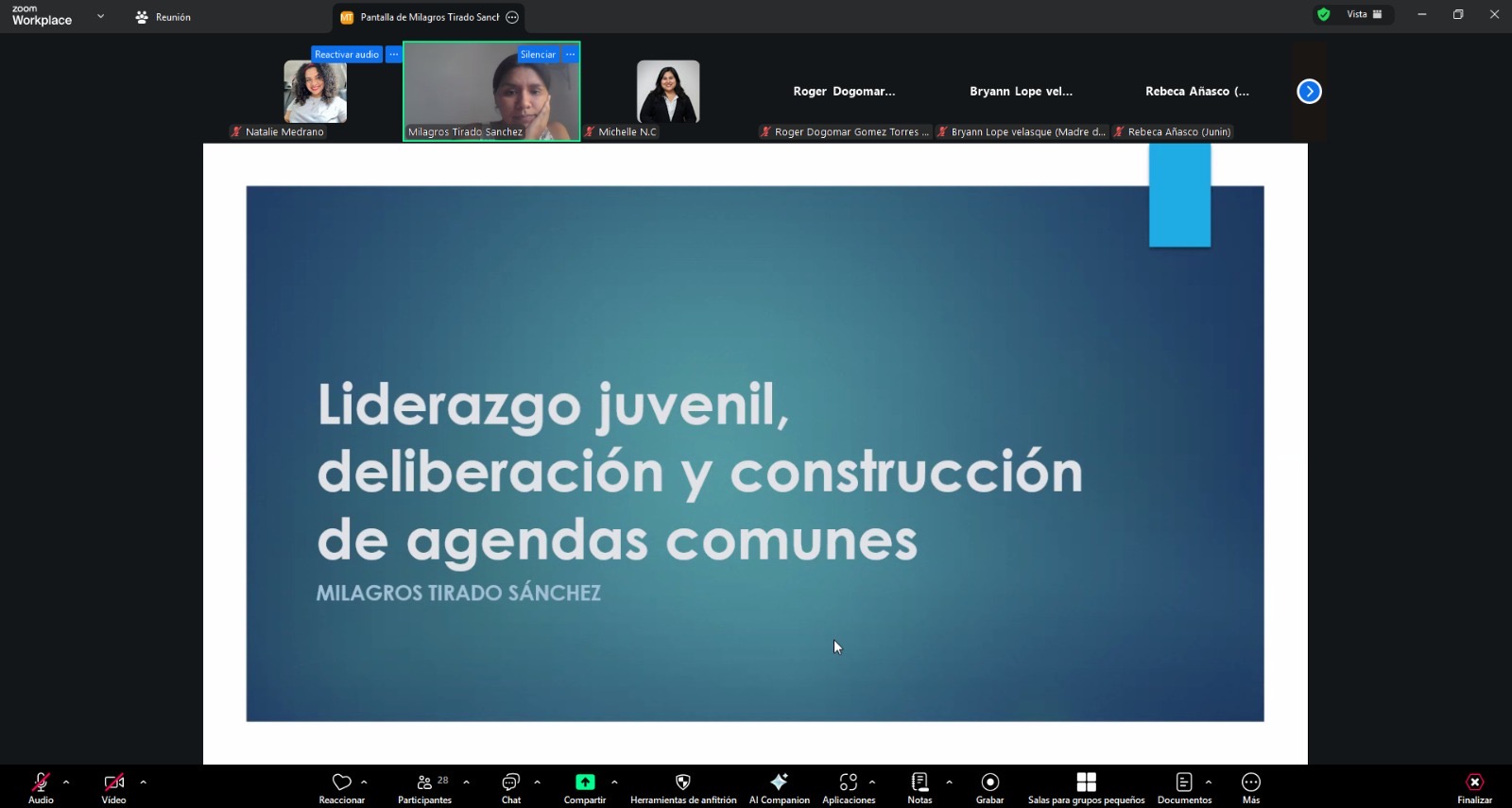Viewport: 1512px width, 808px height.
Task: Click Finalizar to end the meeting
Action: (x=1474, y=786)
